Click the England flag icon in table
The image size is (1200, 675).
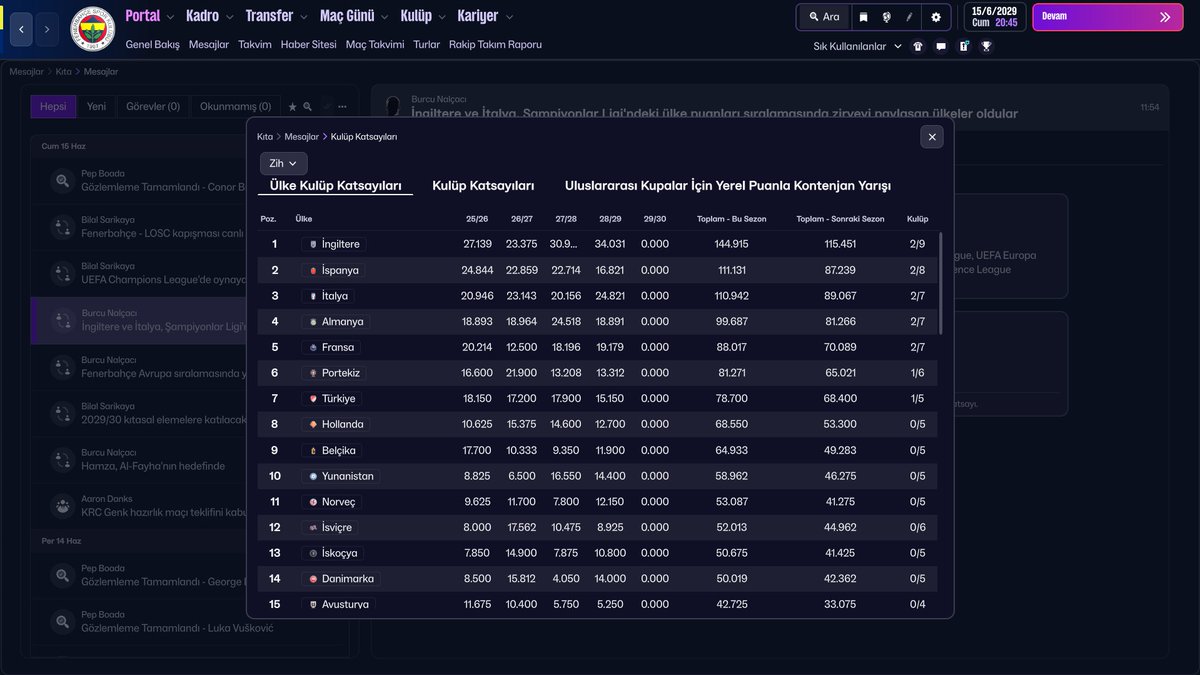[x=313, y=244]
